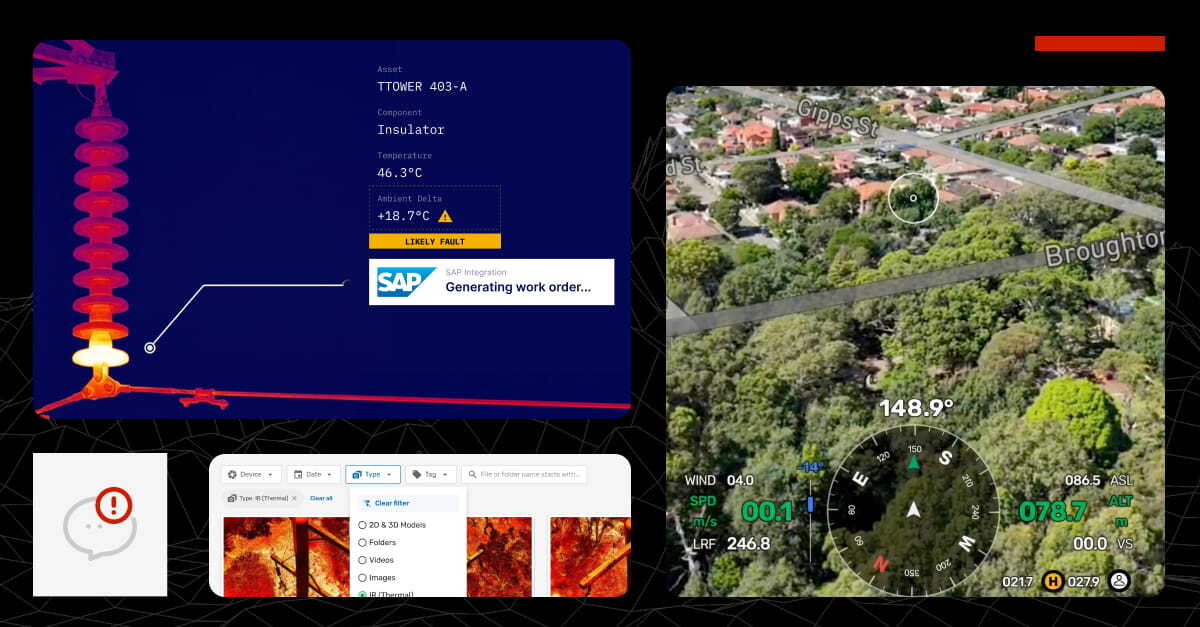Open the thermal thumbnail right of the Type menu
Image resolution: width=1200 pixels, height=627 pixels.
pyautogui.click(x=500, y=557)
